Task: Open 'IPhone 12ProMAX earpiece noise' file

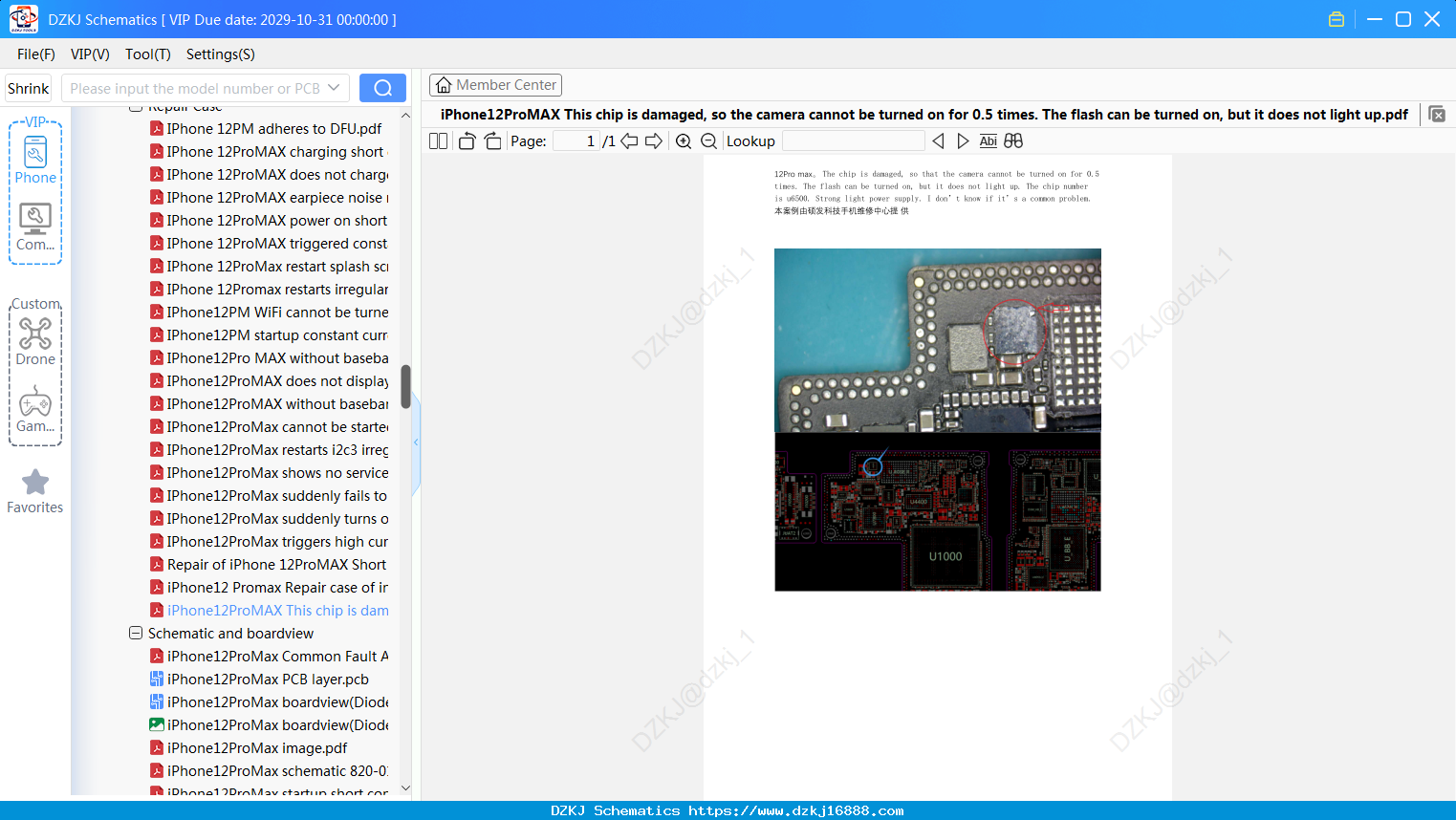Action: [269, 198]
